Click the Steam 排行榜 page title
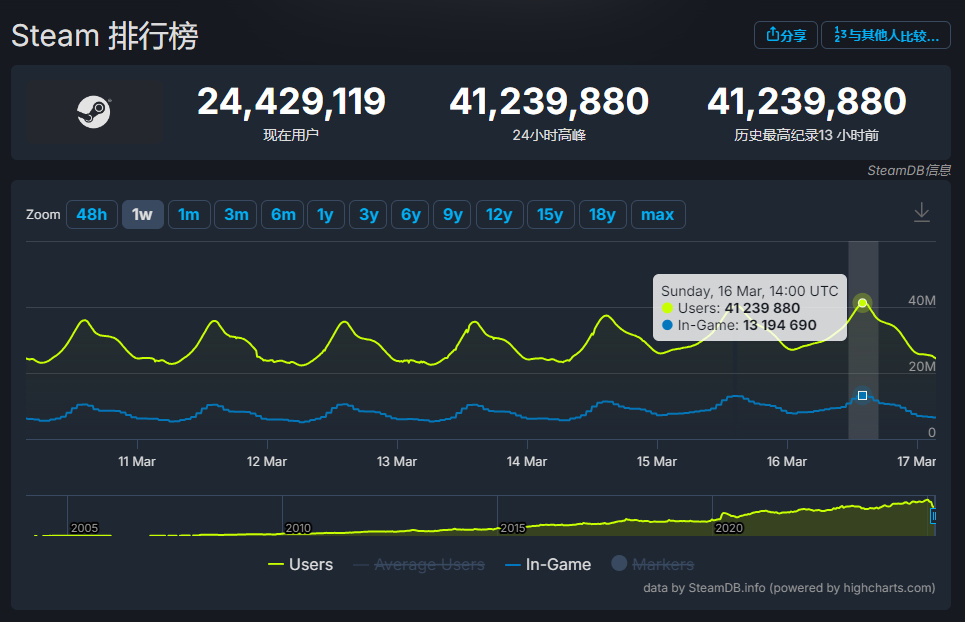This screenshot has width=965, height=622. click(105, 36)
